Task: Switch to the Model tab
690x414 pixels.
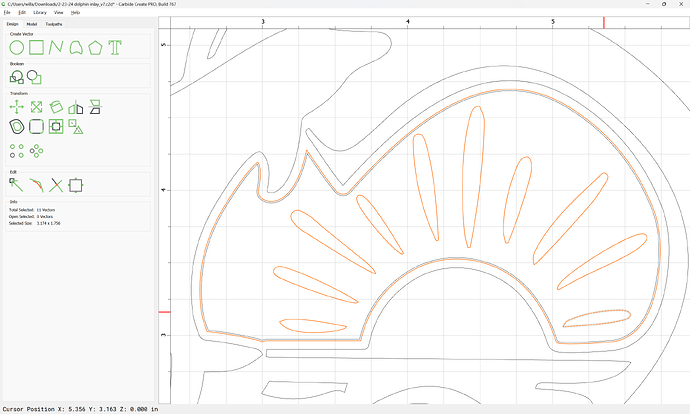Action: (x=32, y=24)
